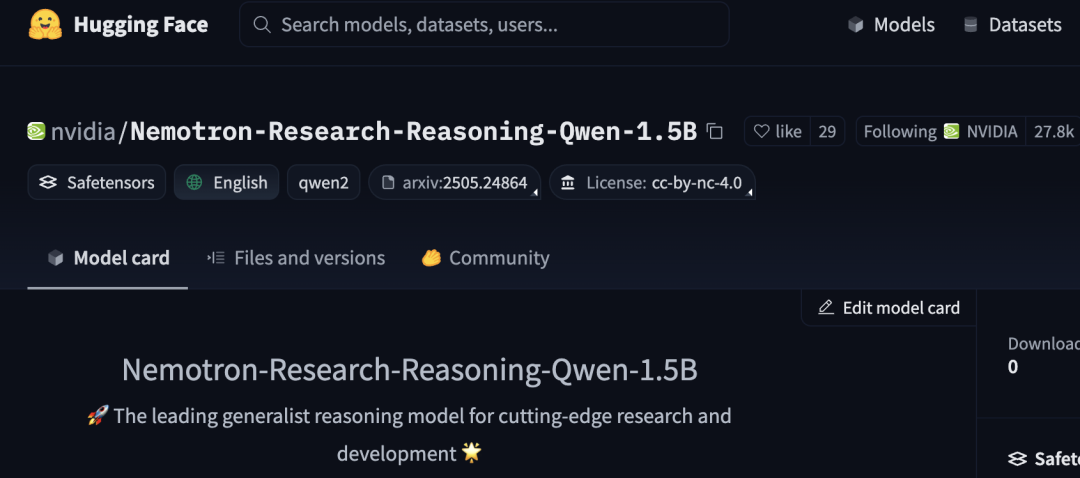
Task: Select the English language tag
Action: coord(226,183)
